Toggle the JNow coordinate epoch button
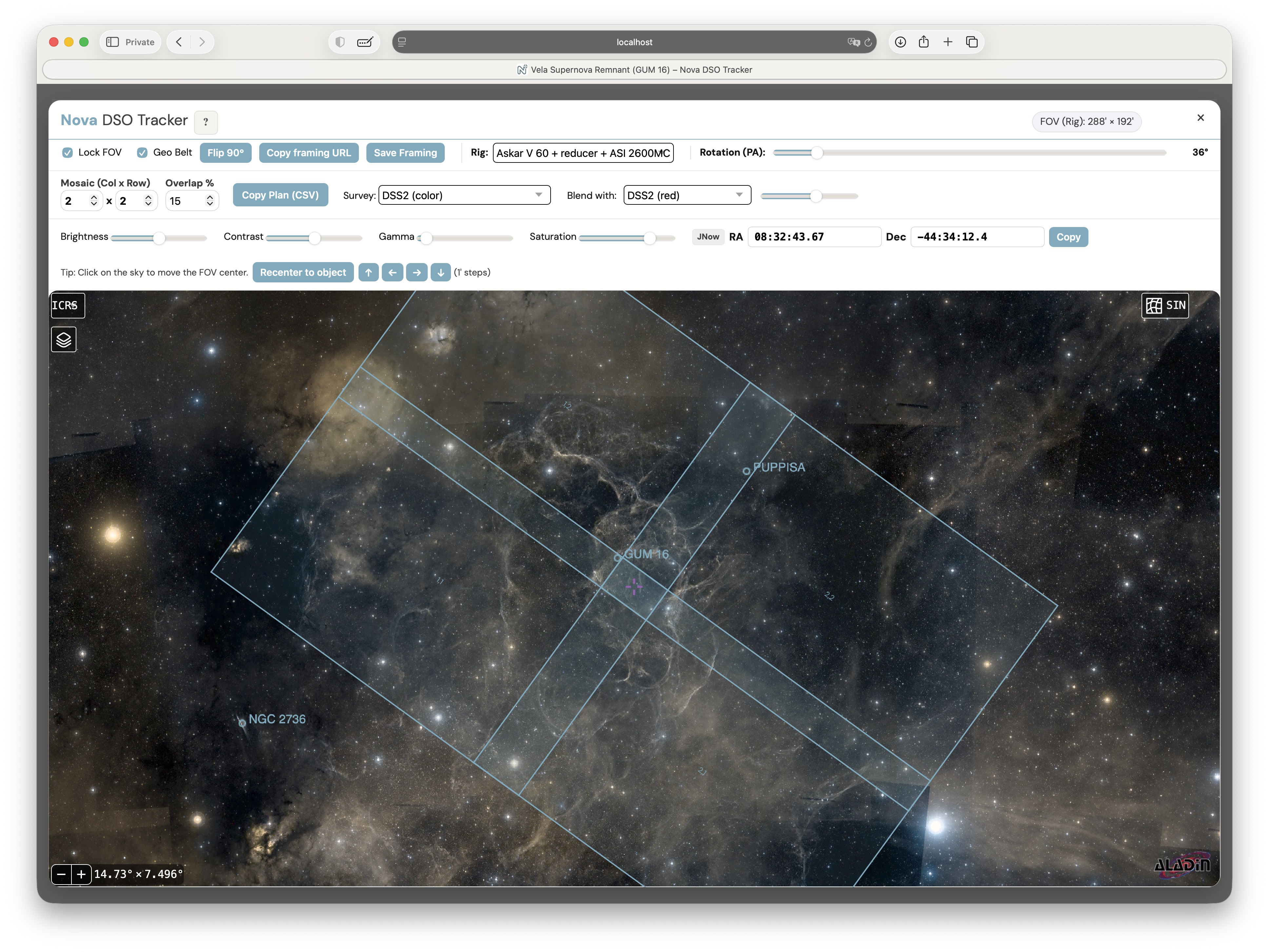The image size is (1269, 952). [707, 237]
